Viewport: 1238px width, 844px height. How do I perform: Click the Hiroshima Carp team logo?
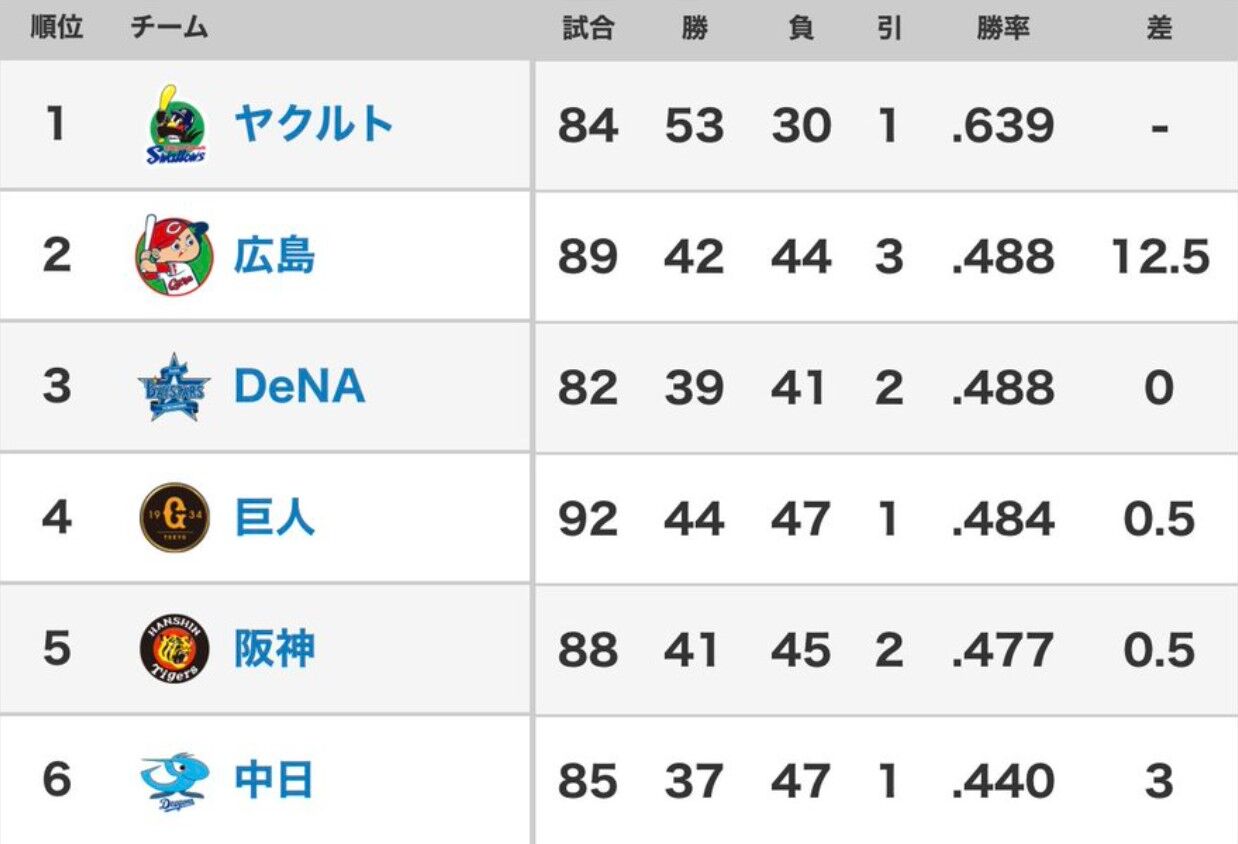pos(174,256)
